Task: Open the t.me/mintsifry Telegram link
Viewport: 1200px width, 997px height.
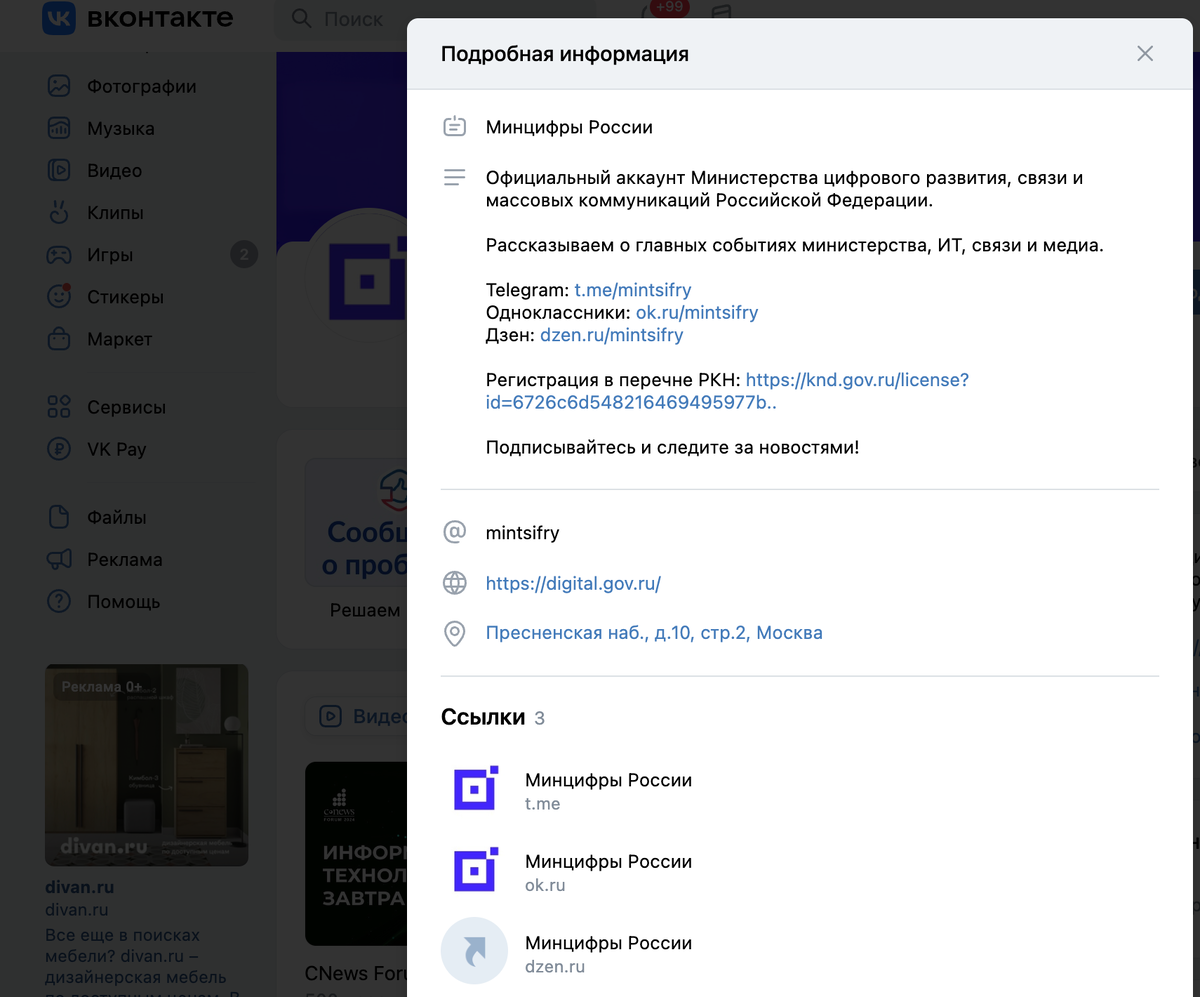Action: (x=633, y=290)
